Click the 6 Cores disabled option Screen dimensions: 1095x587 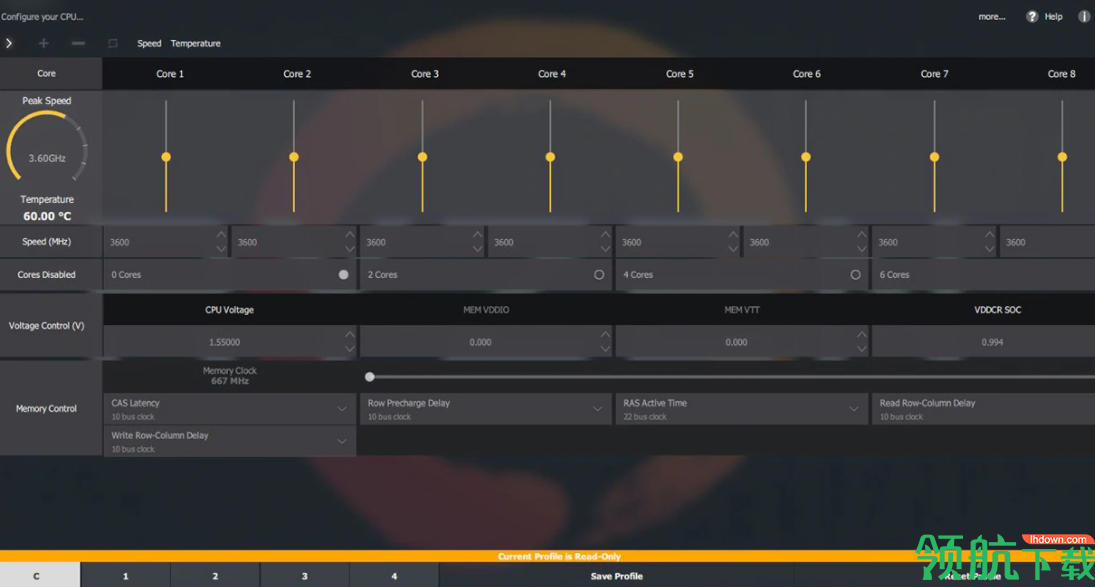click(983, 274)
